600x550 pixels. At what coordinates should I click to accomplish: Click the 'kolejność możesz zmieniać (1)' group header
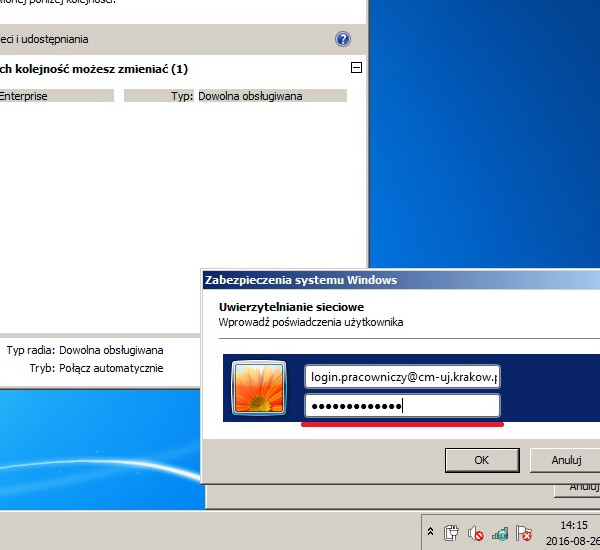(x=95, y=69)
